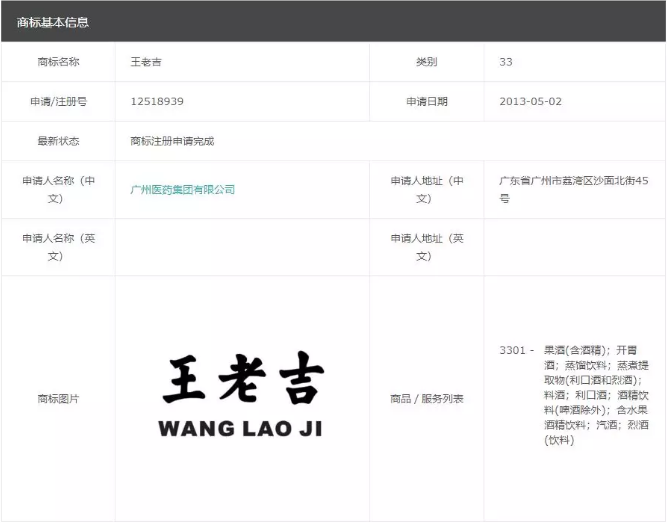The image size is (667, 523).
Task: Click the 申请人名称（英文）label cell
Action: 58,247
